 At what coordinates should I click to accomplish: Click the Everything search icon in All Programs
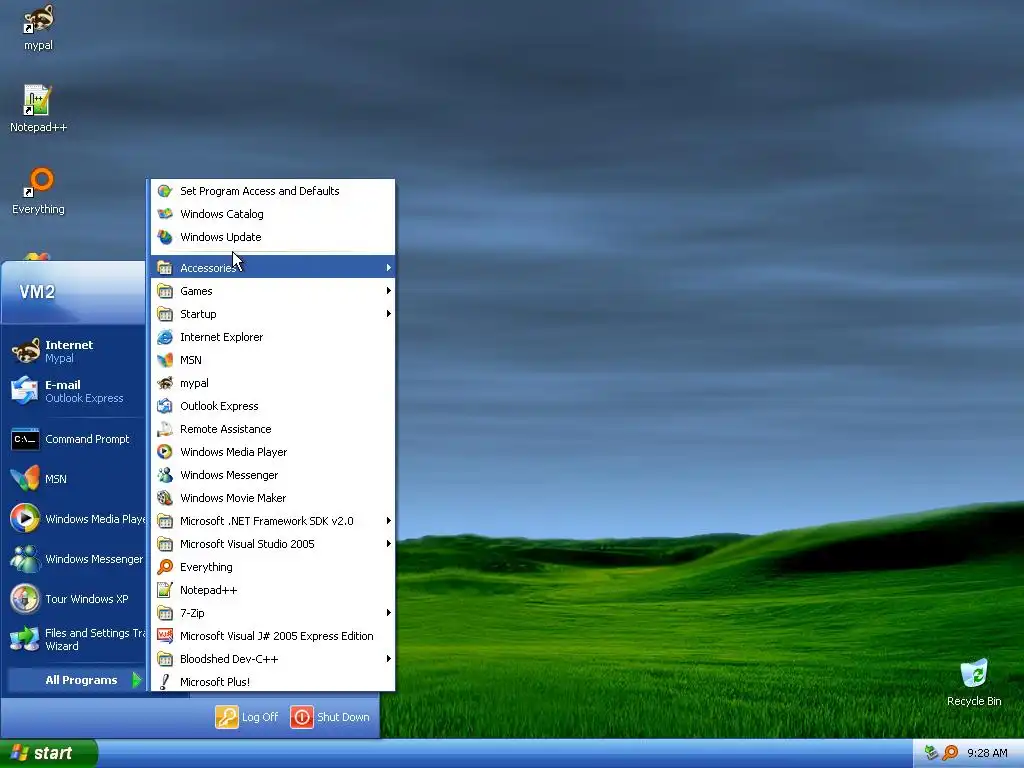[x=165, y=567]
